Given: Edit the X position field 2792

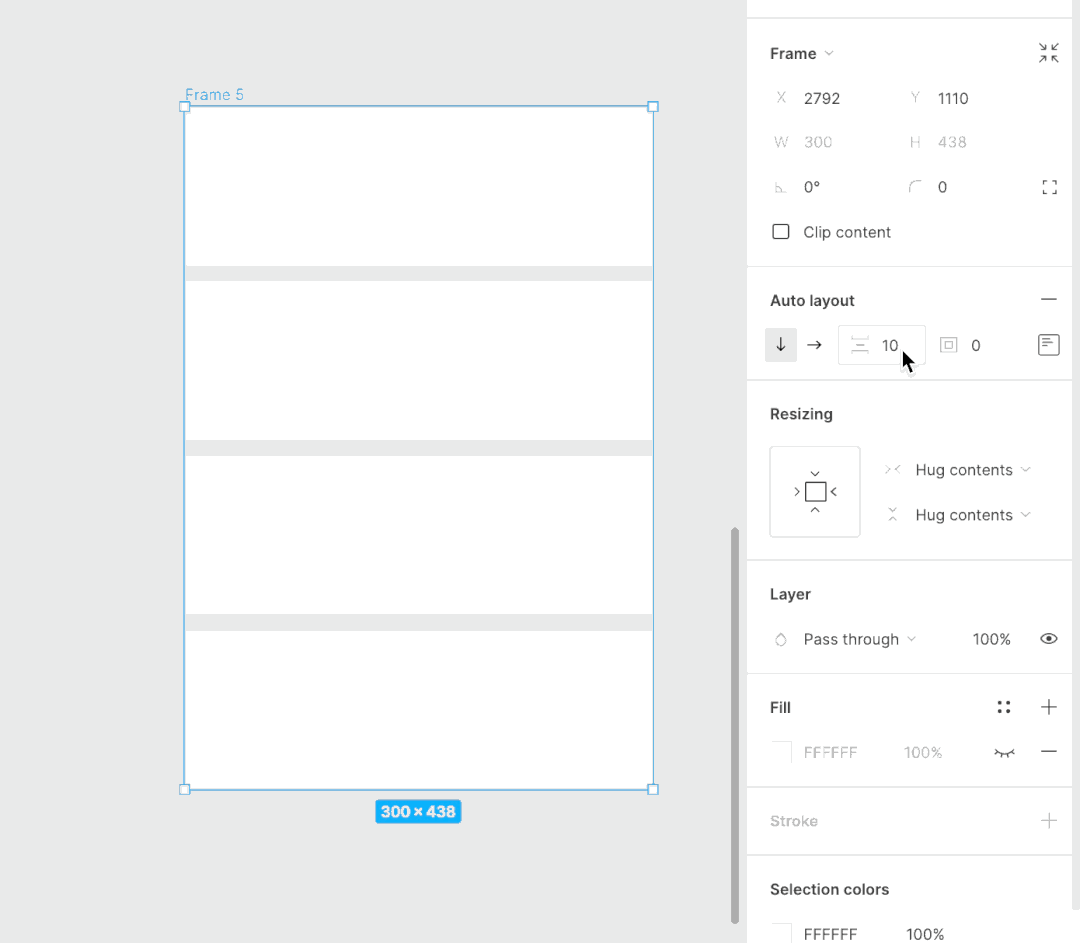Looking at the screenshot, I should (x=822, y=99).
